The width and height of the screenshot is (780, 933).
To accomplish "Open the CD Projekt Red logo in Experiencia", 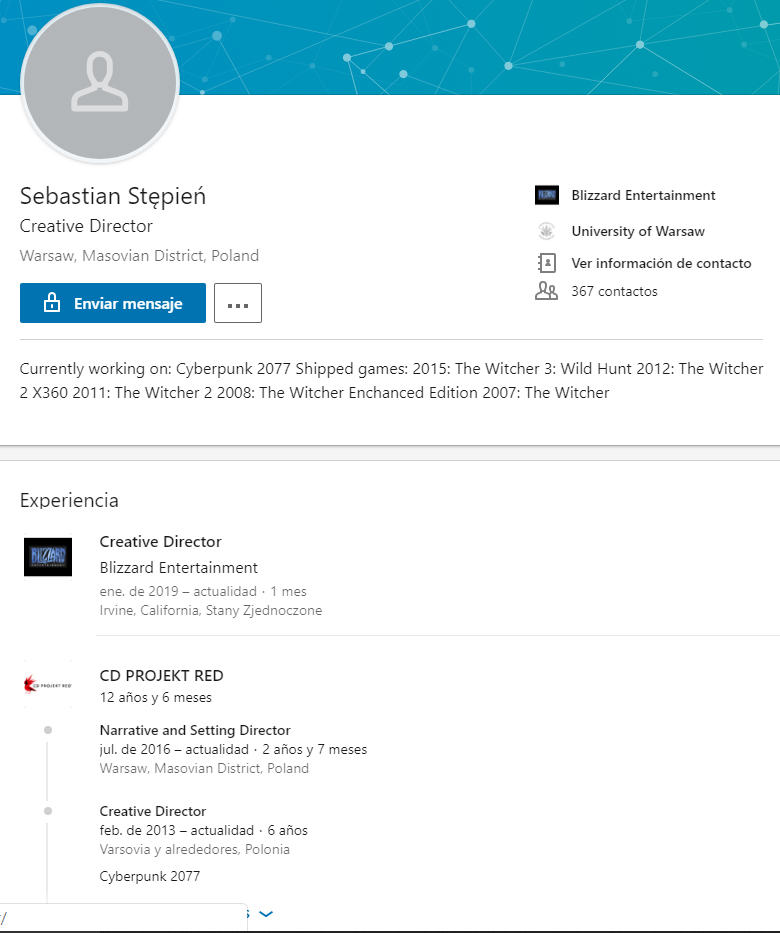I will 48,685.
